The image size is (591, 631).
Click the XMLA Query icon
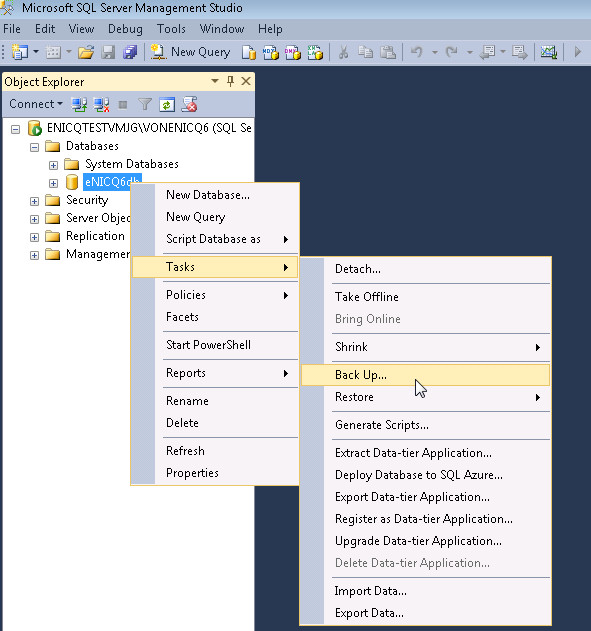(315, 52)
